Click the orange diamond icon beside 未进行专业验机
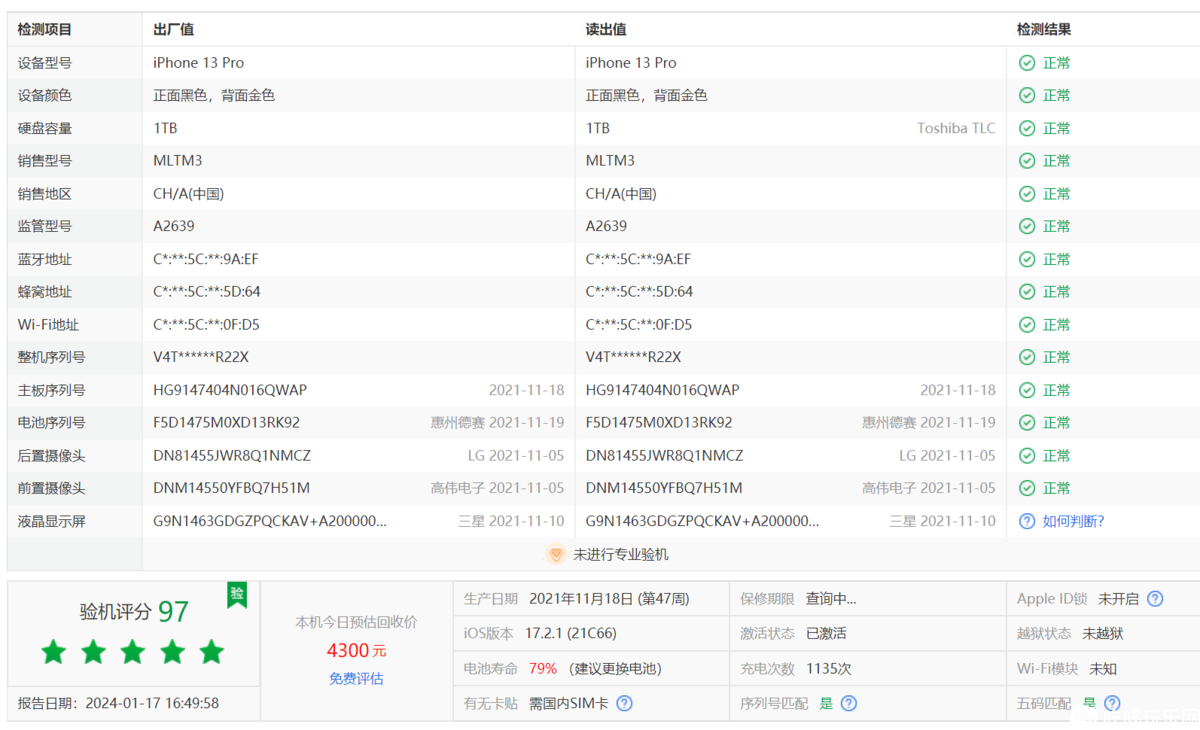This screenshot has width=1200, height=730. click(556, 554)
